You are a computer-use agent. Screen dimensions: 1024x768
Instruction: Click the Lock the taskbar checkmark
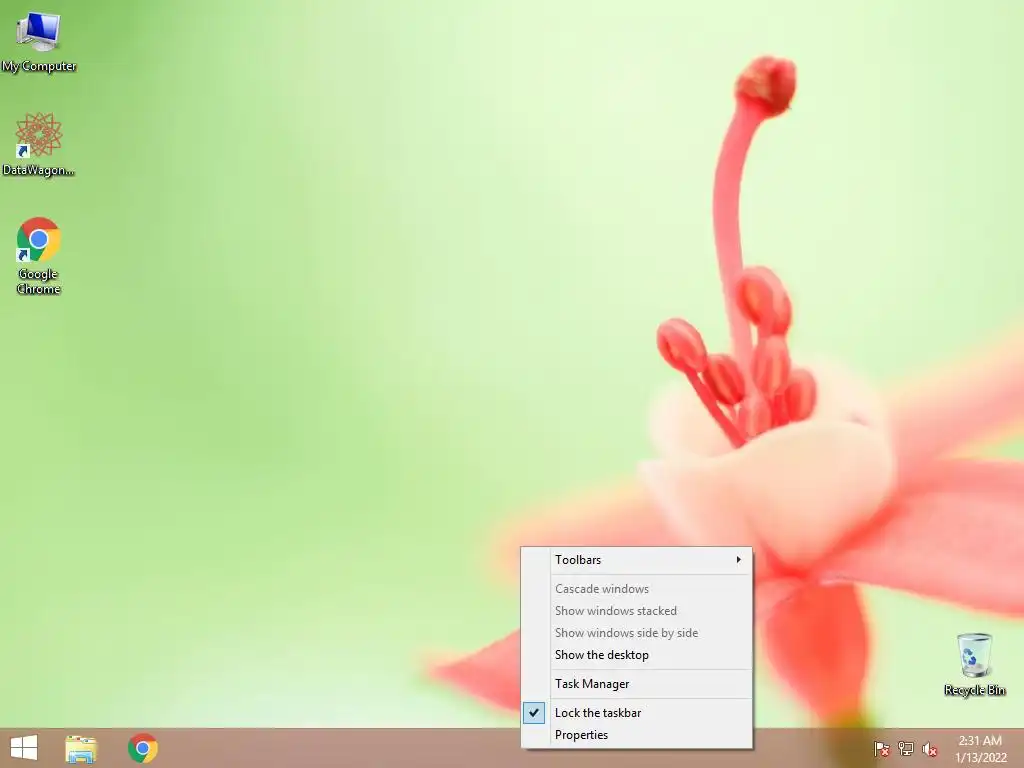534,712
